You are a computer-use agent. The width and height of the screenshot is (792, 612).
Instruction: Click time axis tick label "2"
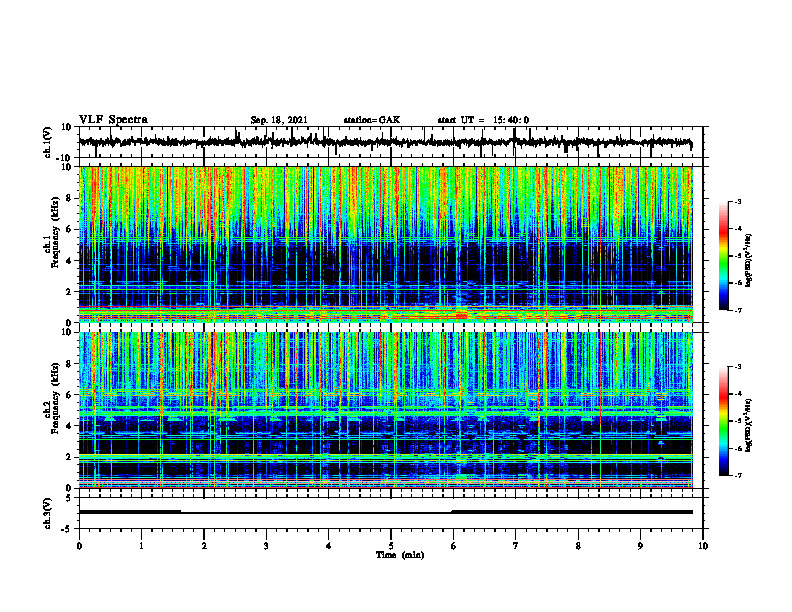[x=204, y=546]
